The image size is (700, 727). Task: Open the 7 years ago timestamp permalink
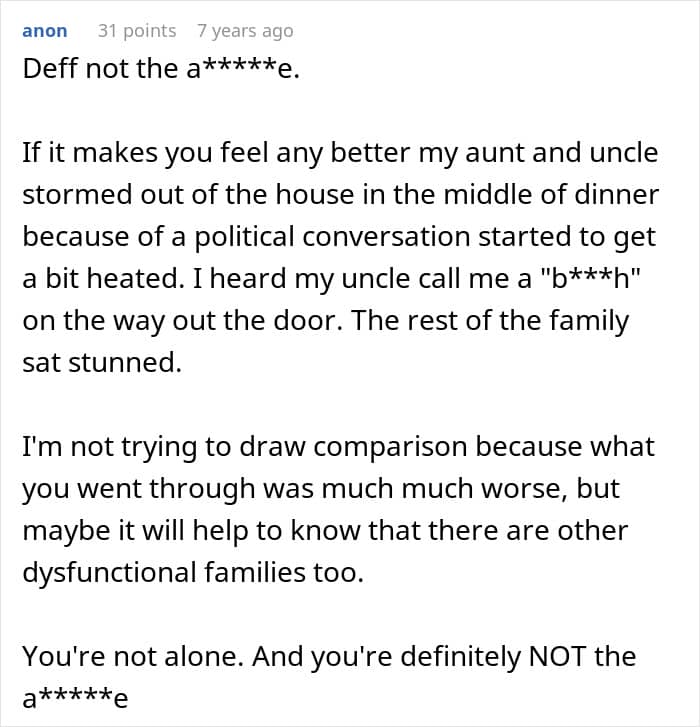(x=245, y=31)
